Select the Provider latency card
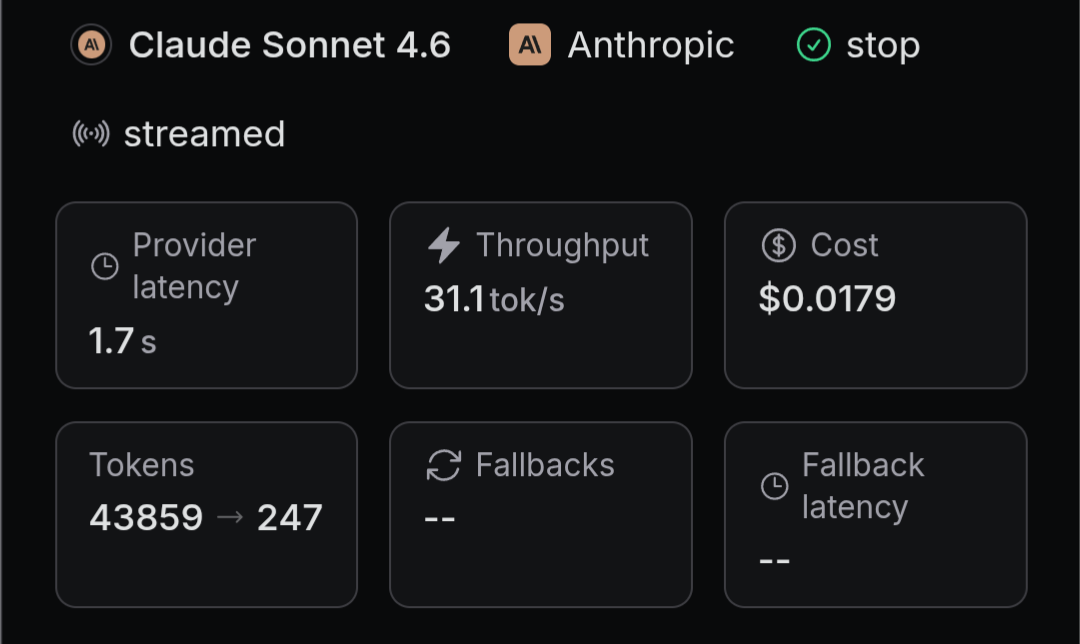Viewport: 1080px width, 644px height. coord(206,295)
